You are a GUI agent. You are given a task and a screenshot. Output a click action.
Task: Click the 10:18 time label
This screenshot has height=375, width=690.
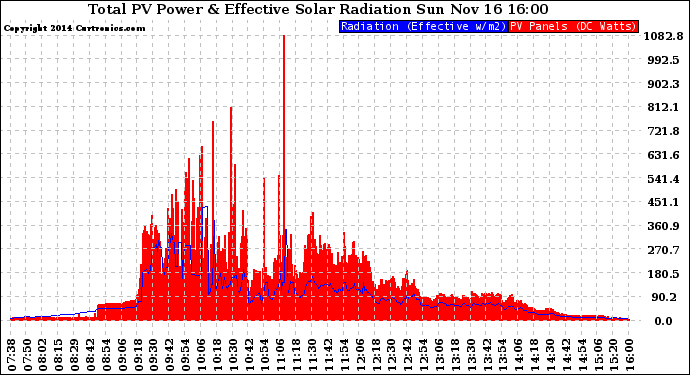pyautogui.click(x=218, y=355)
